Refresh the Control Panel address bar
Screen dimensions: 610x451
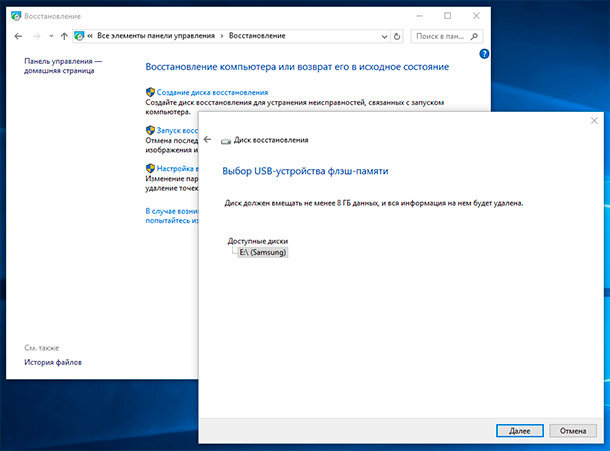(x=397, y=37)
